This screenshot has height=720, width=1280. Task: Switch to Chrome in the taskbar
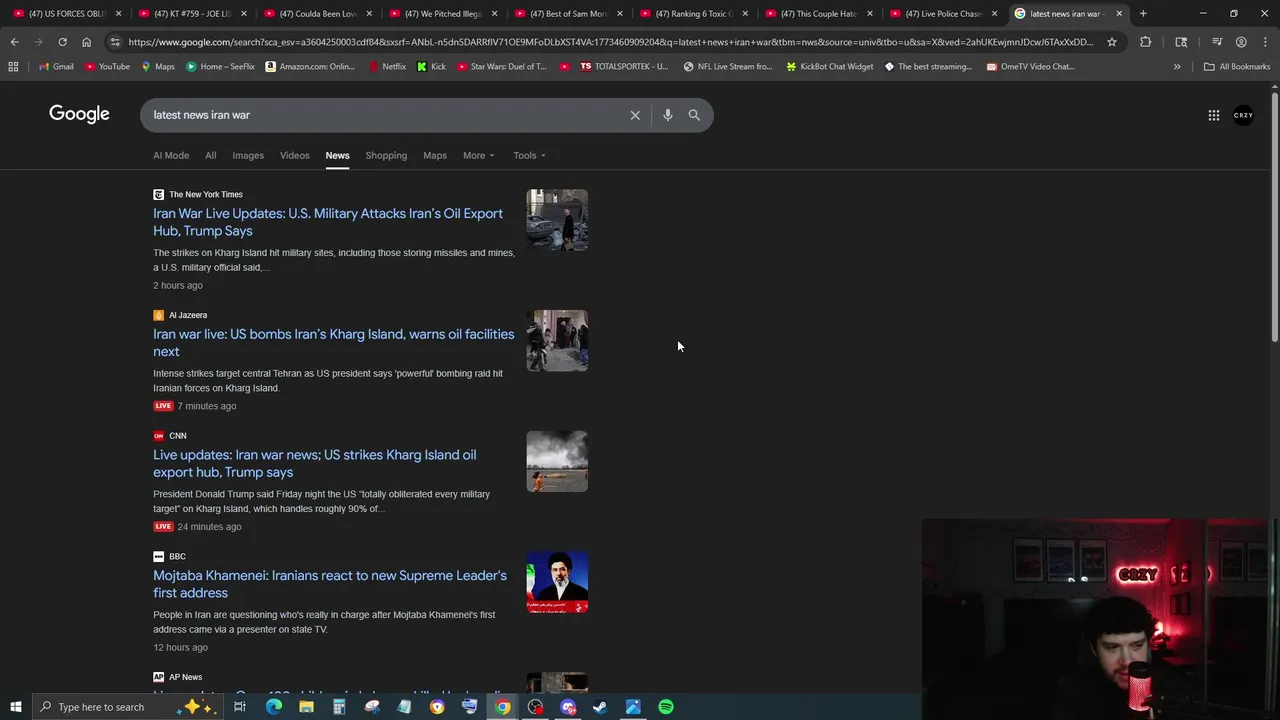pos(502,707)
